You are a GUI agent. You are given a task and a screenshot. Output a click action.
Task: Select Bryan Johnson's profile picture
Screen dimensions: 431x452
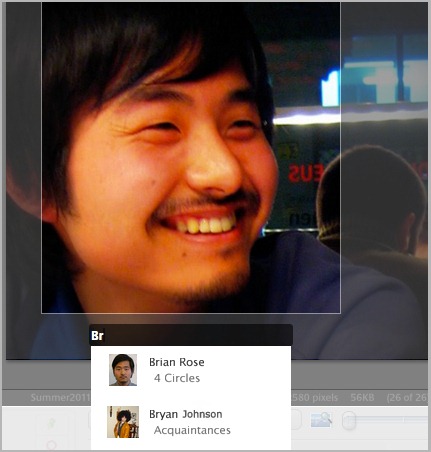(123, 422)
